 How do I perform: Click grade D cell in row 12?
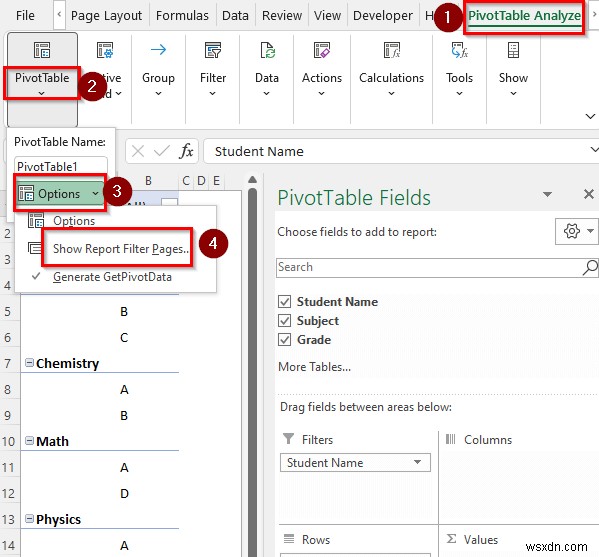pos(125,493)
